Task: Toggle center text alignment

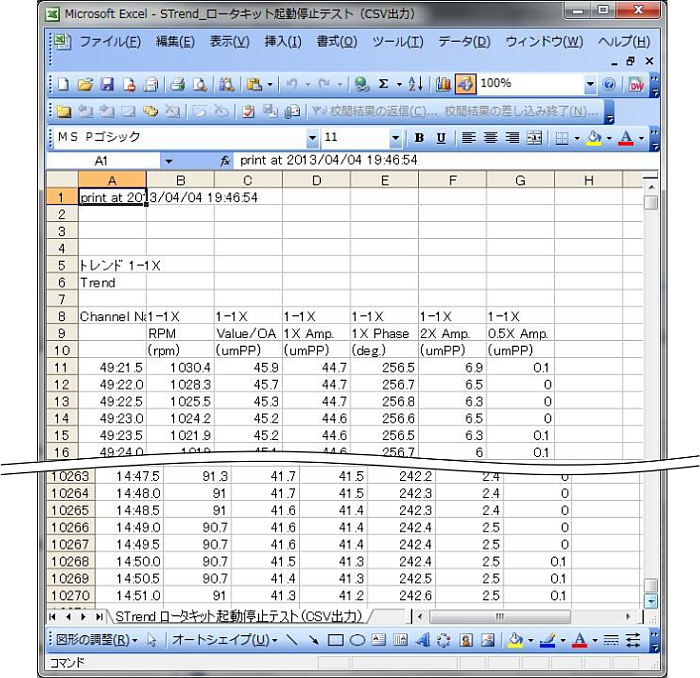Action: coord(490,138)
